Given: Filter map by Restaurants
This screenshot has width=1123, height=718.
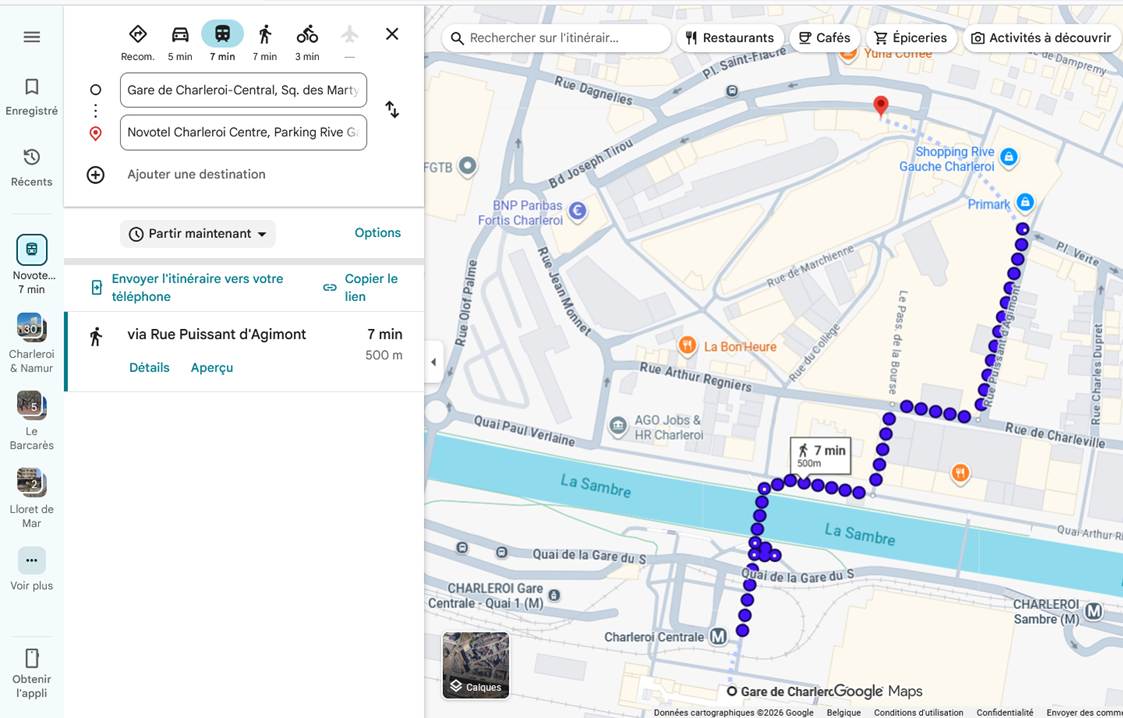Looking at the screenshot, I should click(x=730, y=38).
